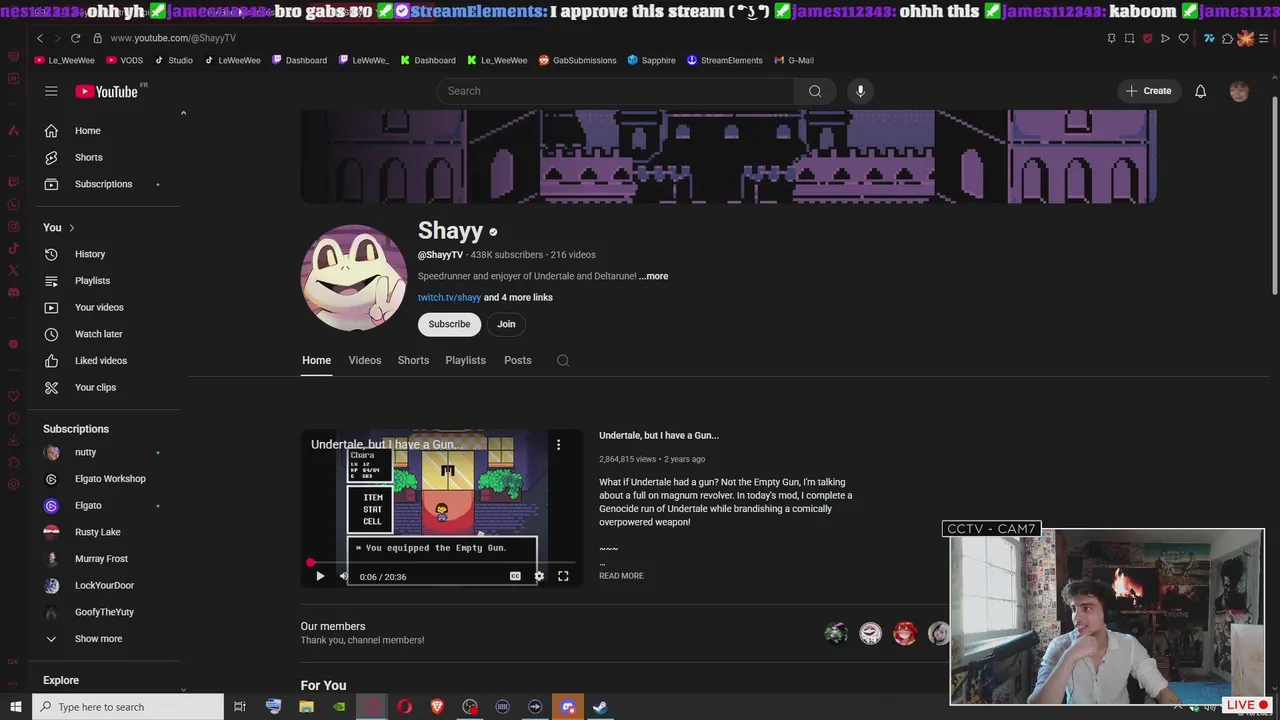1280x720 pixels.
Task: Enter fullscreen on the featured video
Action: click(563, 576)
